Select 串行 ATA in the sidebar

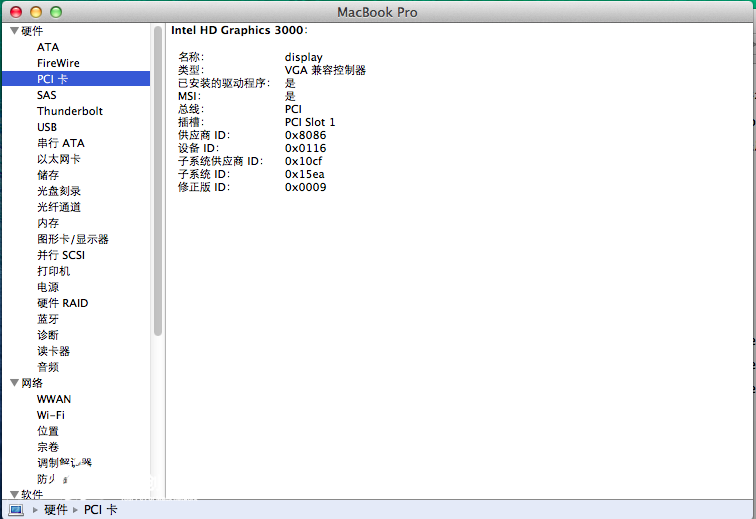[60, 143]
